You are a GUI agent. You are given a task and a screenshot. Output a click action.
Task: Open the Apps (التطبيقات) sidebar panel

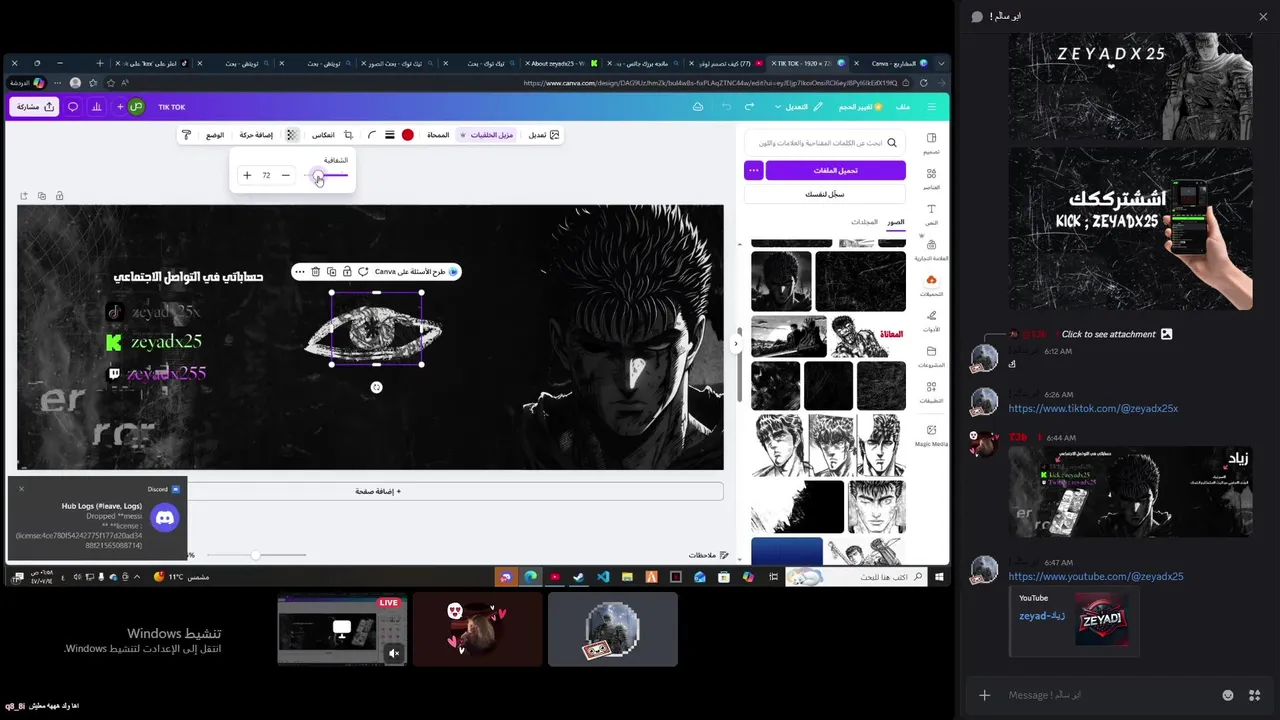[931, 392]
